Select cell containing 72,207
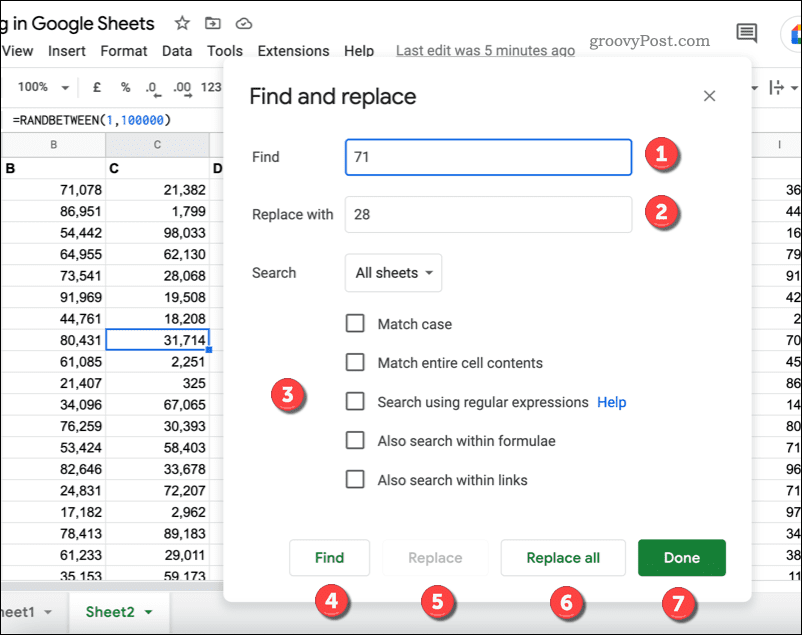This screenshot has width=802, height=635. pos(158,491)
